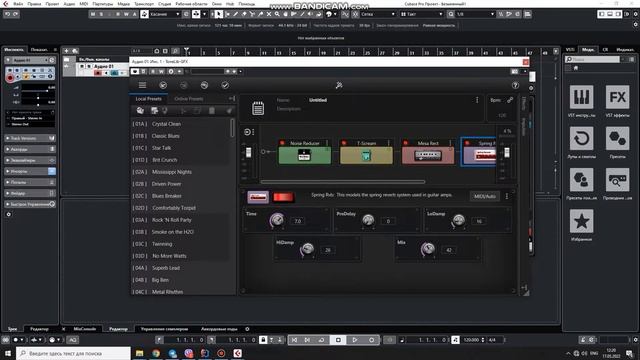Click the Undo arrow in toolbar
This screenshot has width=640, height=360.
click(7, 14)
